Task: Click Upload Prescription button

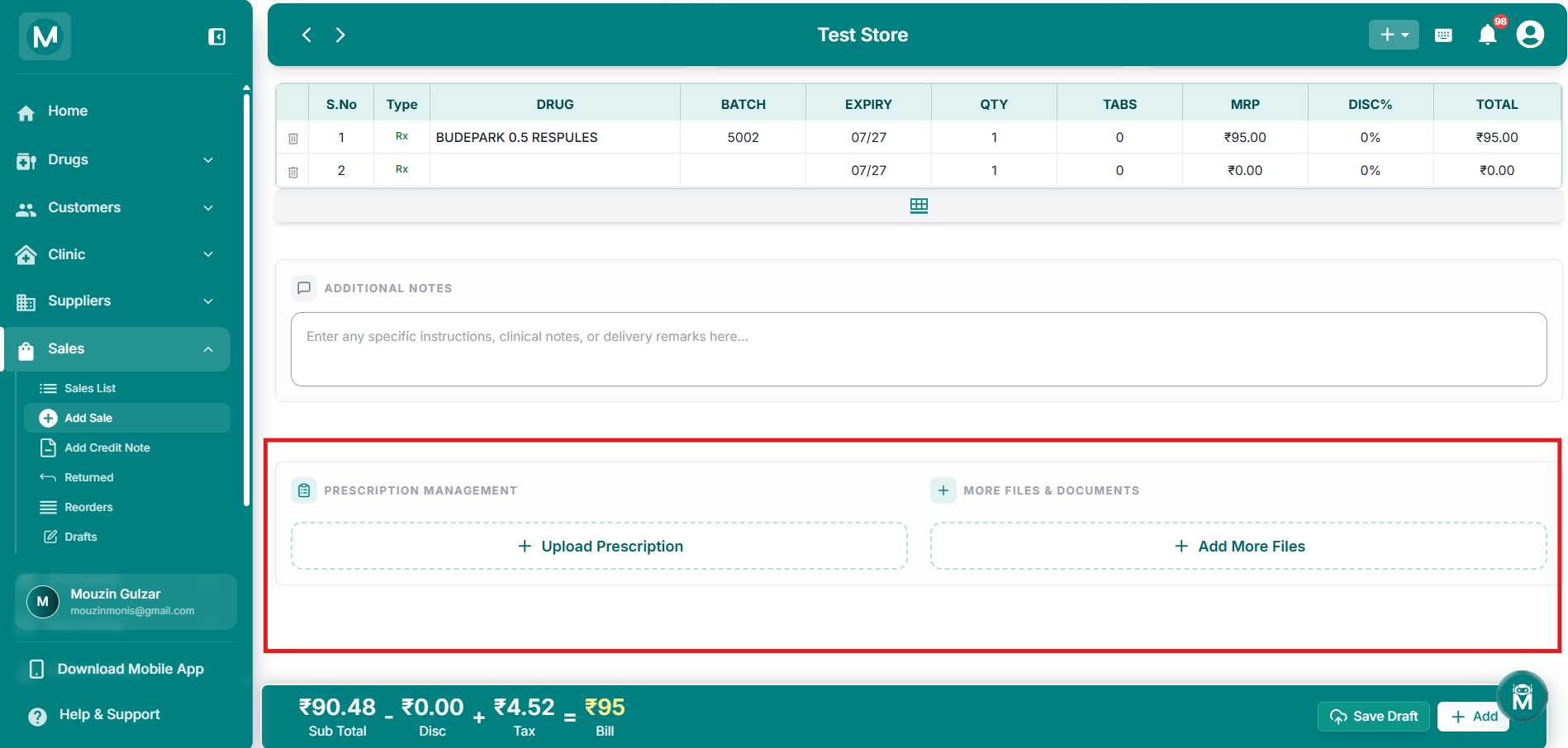Action: click(599, 546)
